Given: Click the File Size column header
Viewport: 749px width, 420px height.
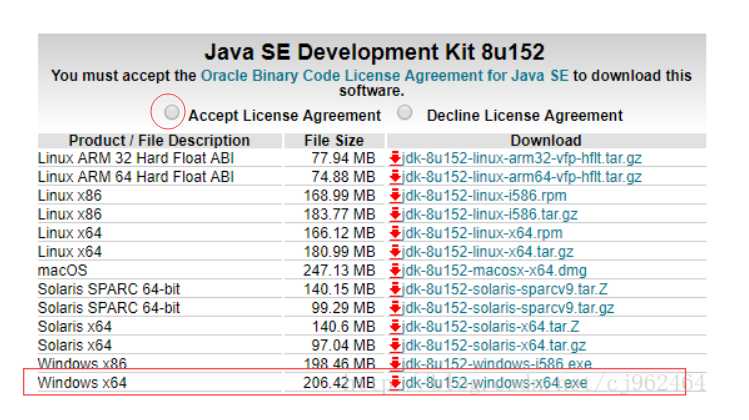Looking at the screenshot, I should [334, 140].
